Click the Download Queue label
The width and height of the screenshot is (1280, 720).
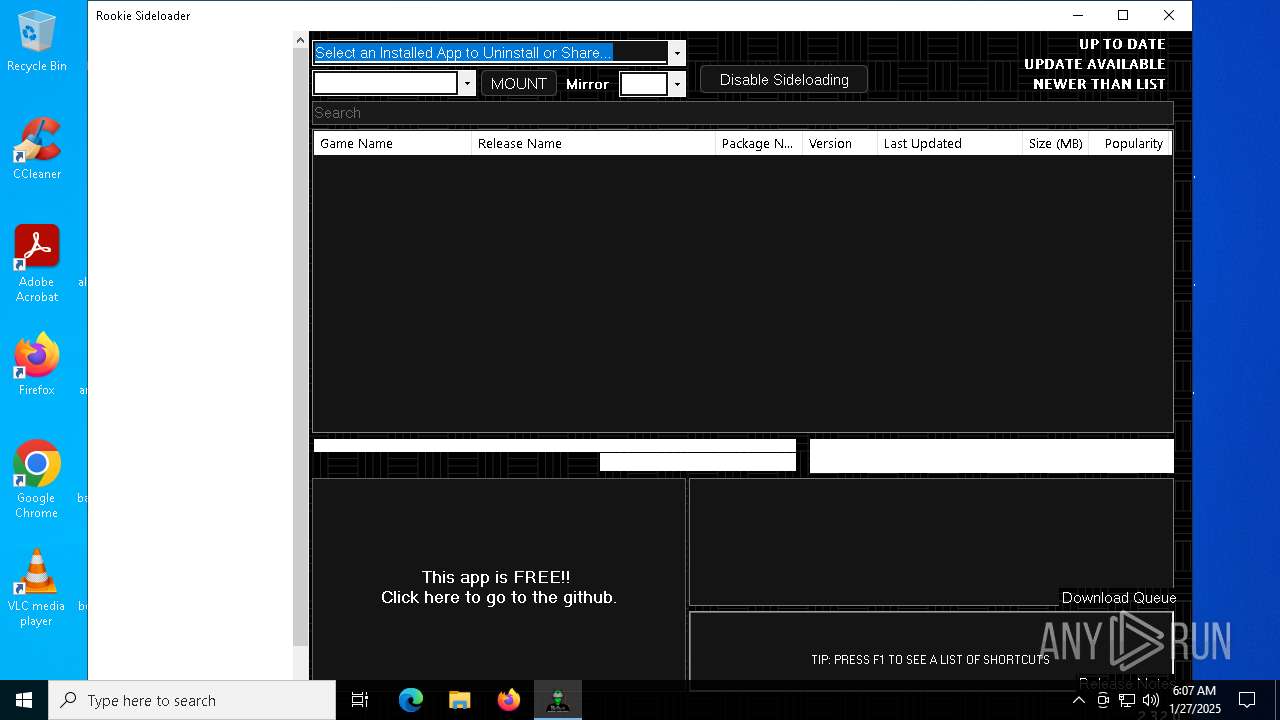click(x=1118, y=598)
